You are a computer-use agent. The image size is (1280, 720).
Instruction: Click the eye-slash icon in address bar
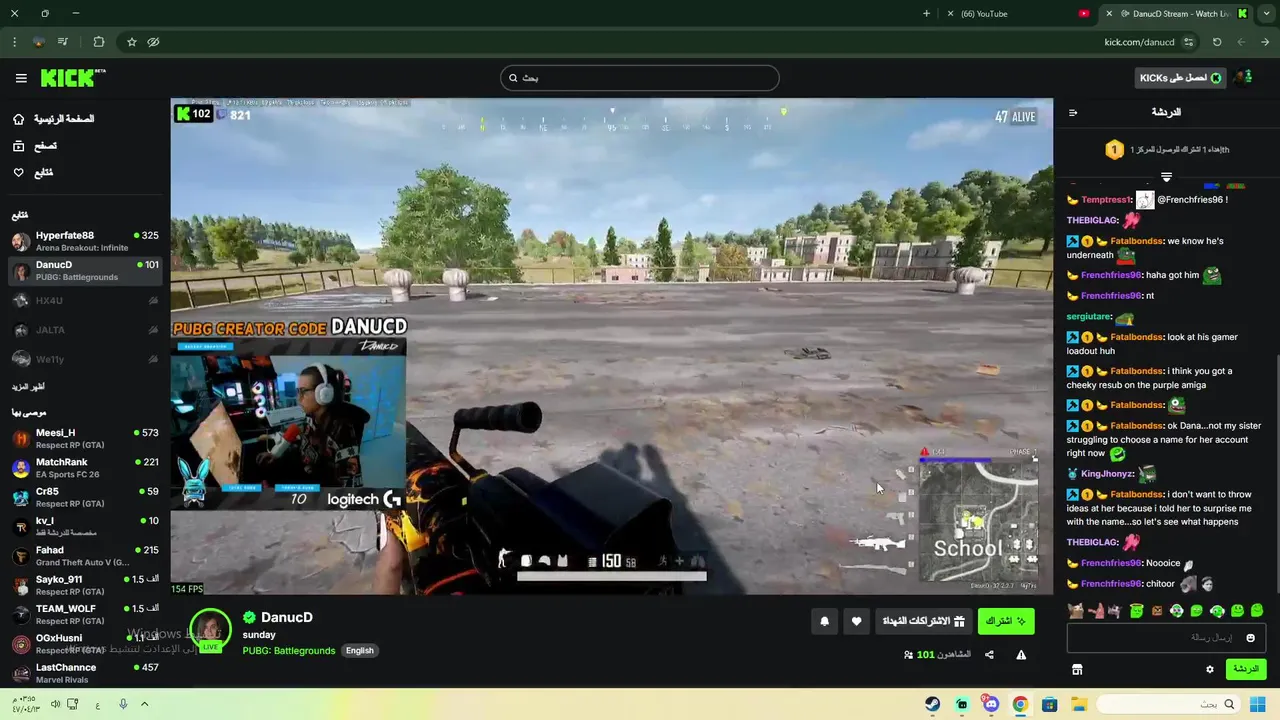click(x=153, y=42)
